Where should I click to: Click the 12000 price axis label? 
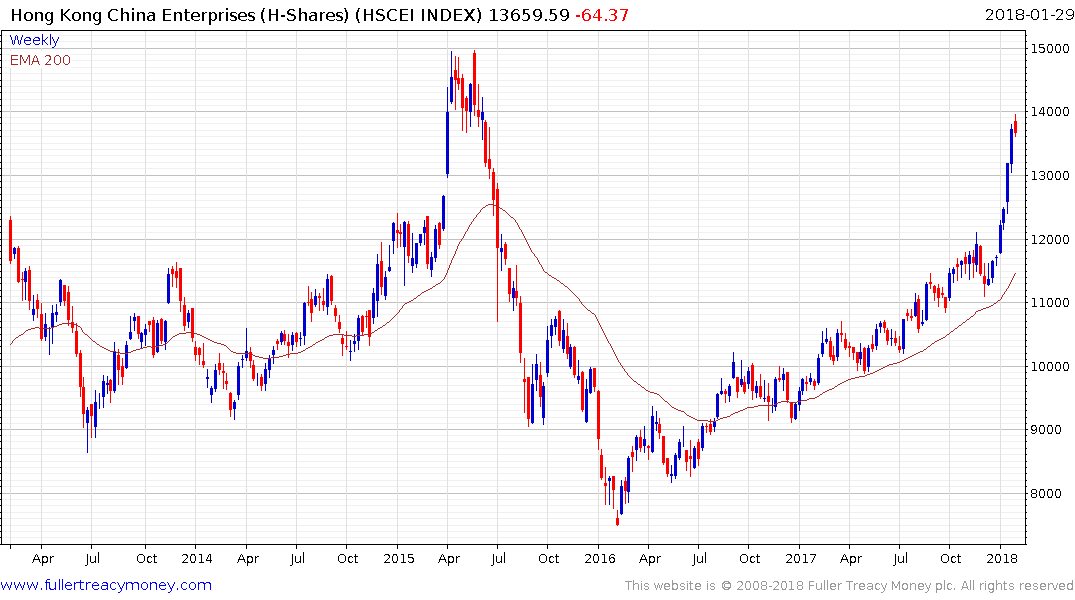[1049, 239]
